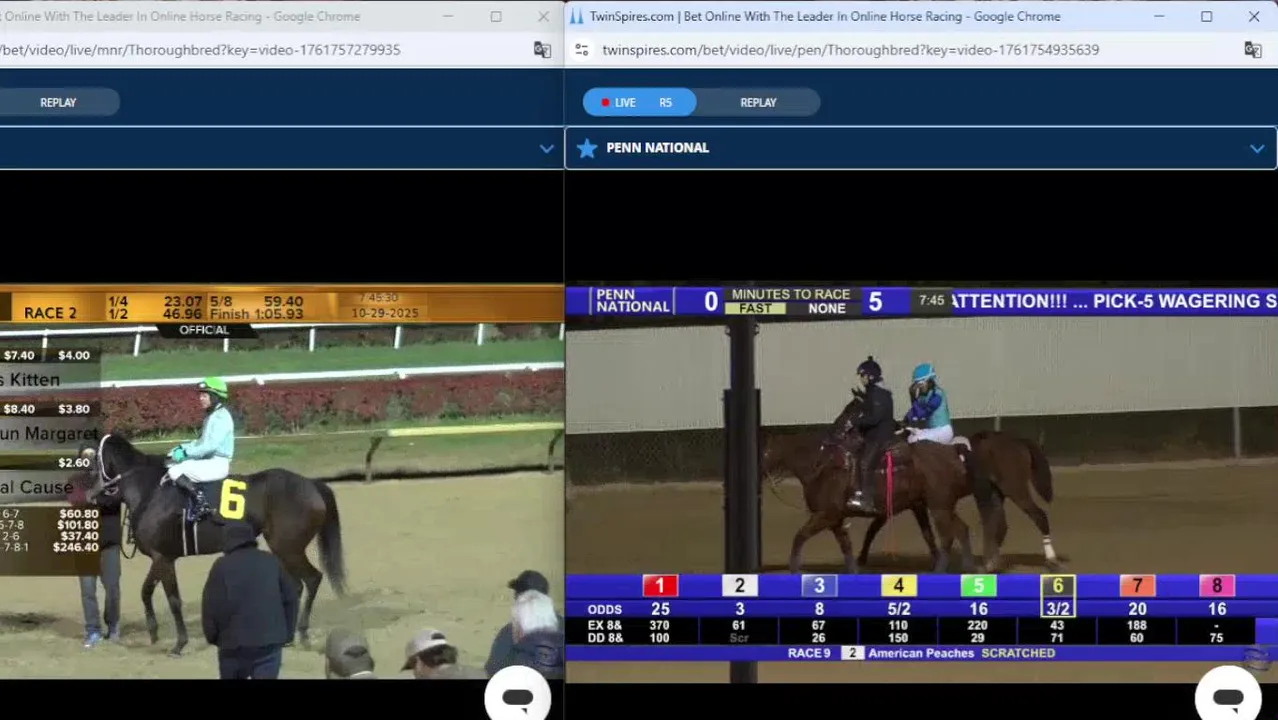Minimize the right Chrome window
This screenshot has height=720, width=1278.
click(1159, 16)
